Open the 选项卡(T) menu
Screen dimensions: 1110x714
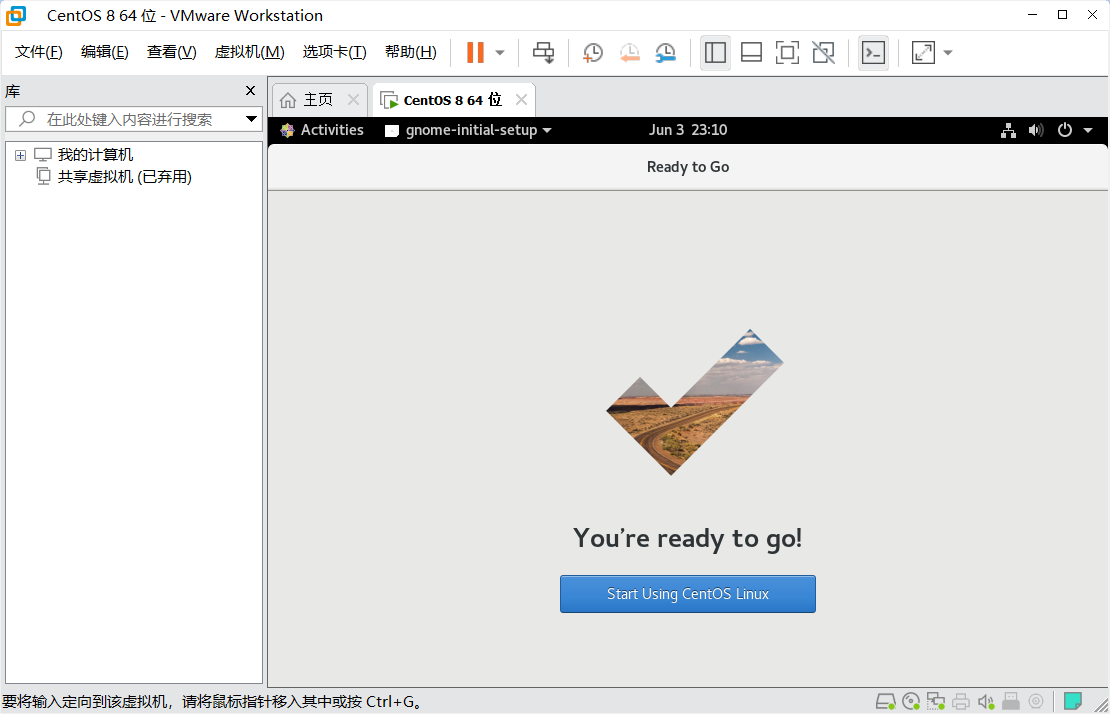coord(334,52)
